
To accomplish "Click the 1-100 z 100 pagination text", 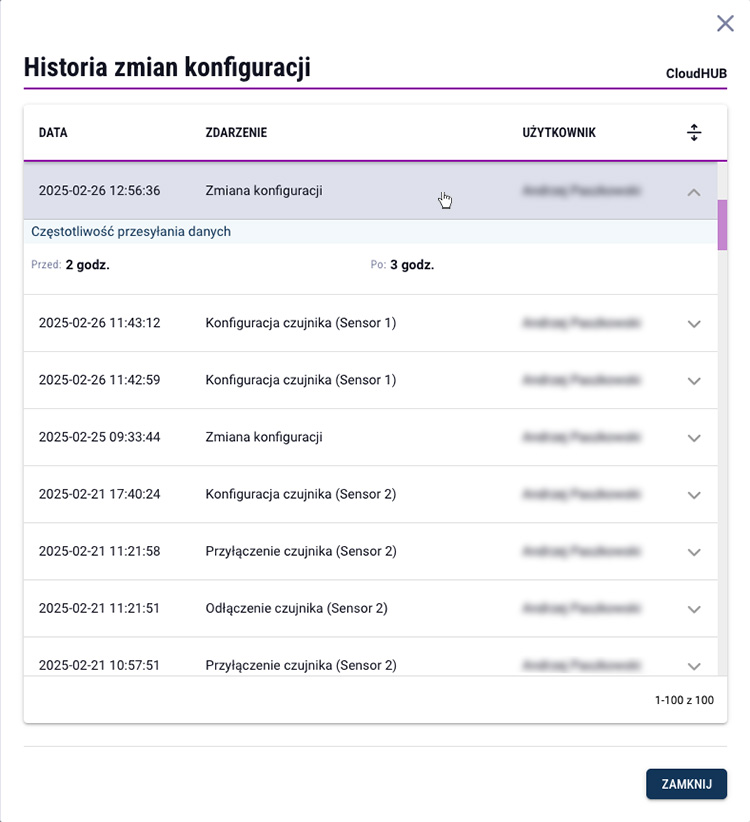I will (684, 700).
